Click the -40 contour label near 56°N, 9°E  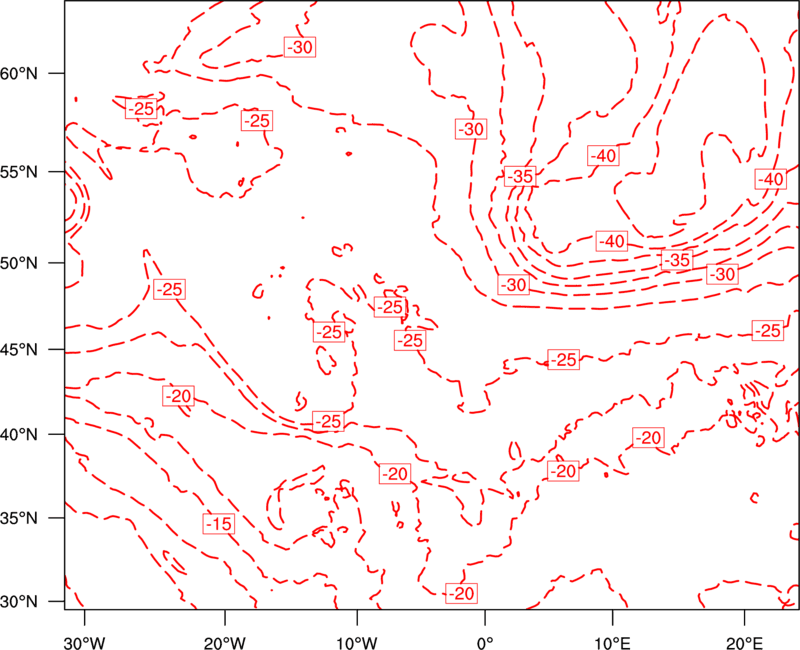[x=604, y=156]
